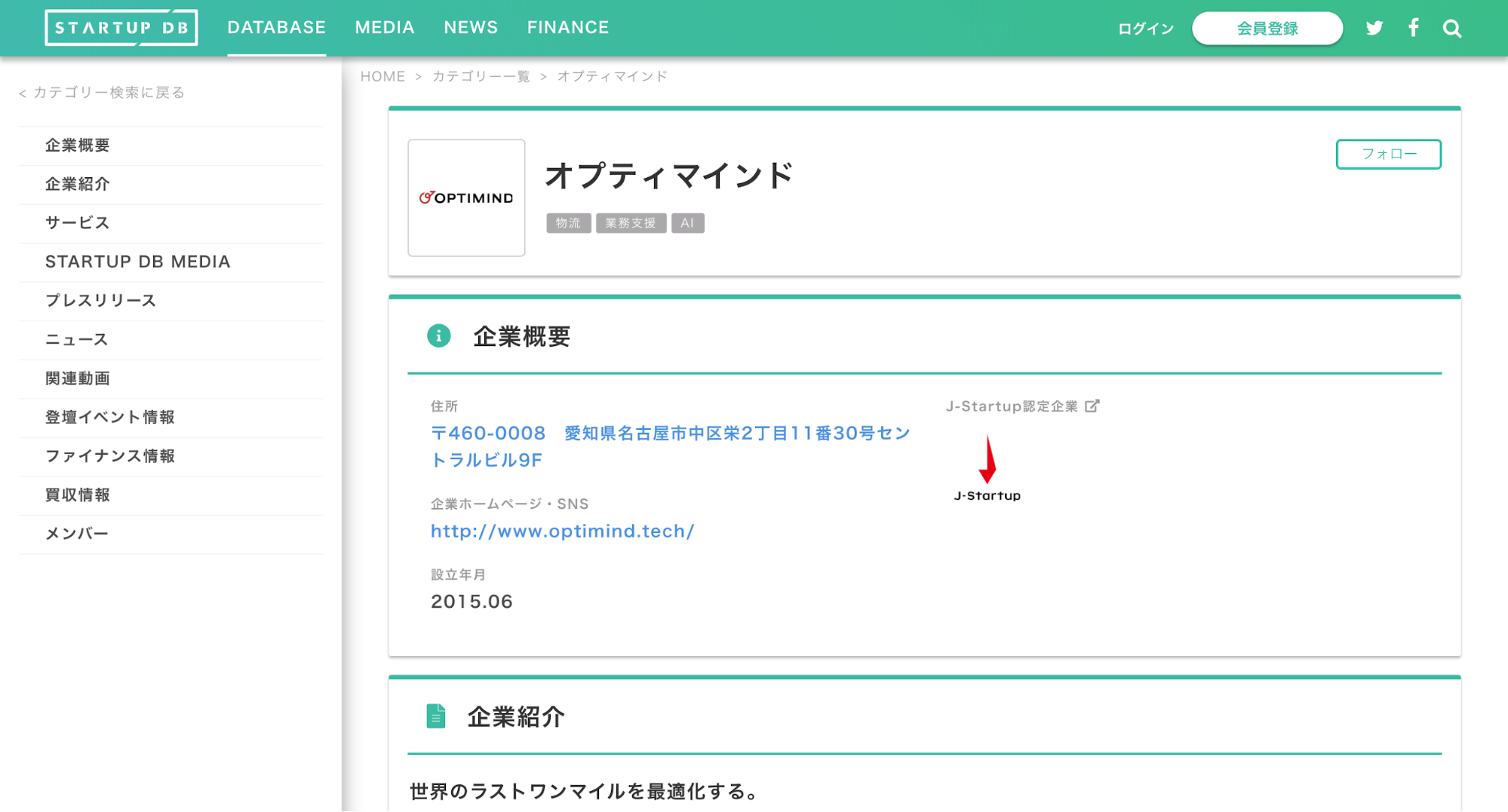Select 企業概要 in the sidebar
The height and width of the screenshot is (812, 1508).
(170, 146)
